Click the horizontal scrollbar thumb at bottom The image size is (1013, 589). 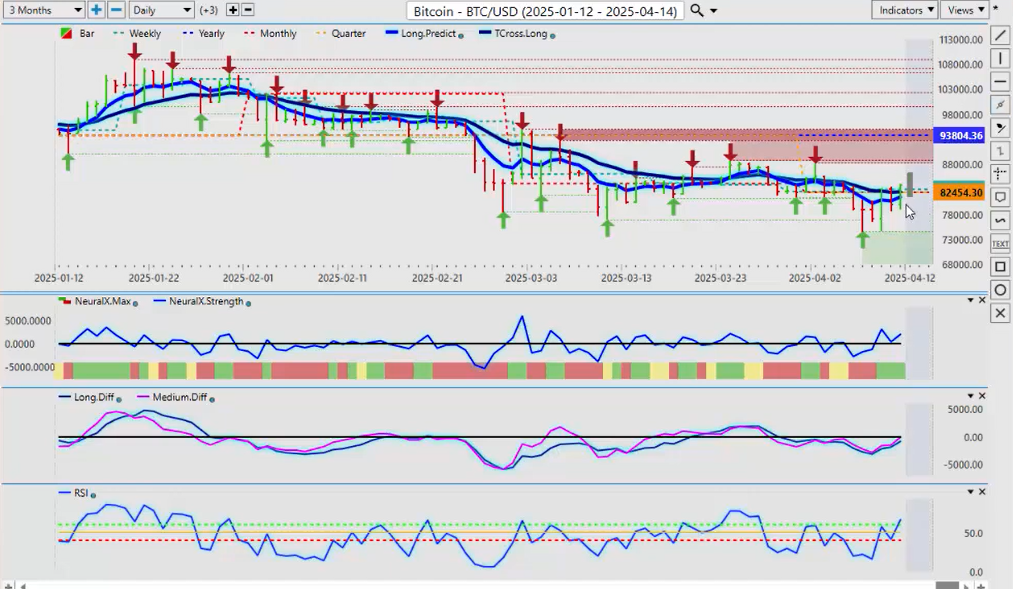pos(946,585)
